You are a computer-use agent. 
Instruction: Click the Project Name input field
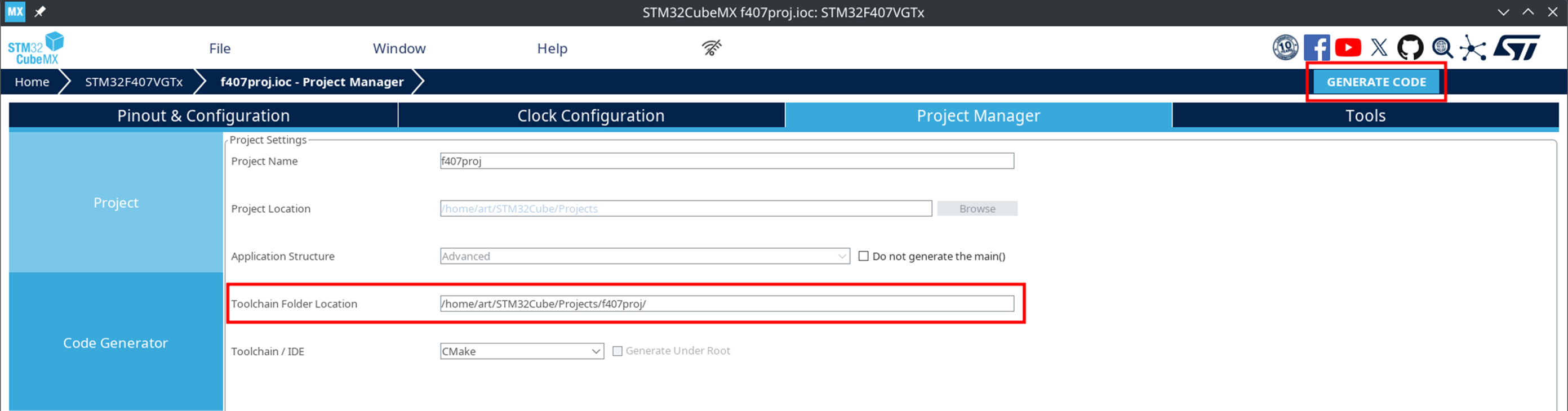click(x=727, y=161)
